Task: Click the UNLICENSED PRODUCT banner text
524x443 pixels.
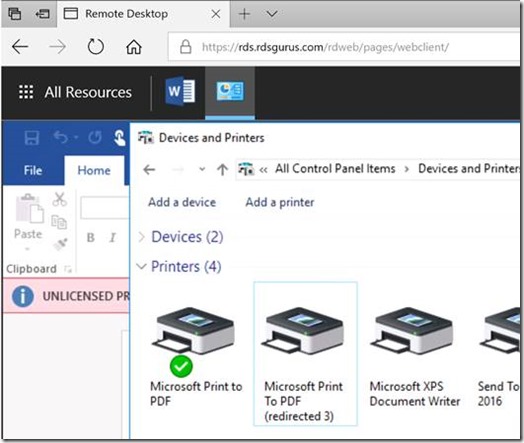Action: 86,296
